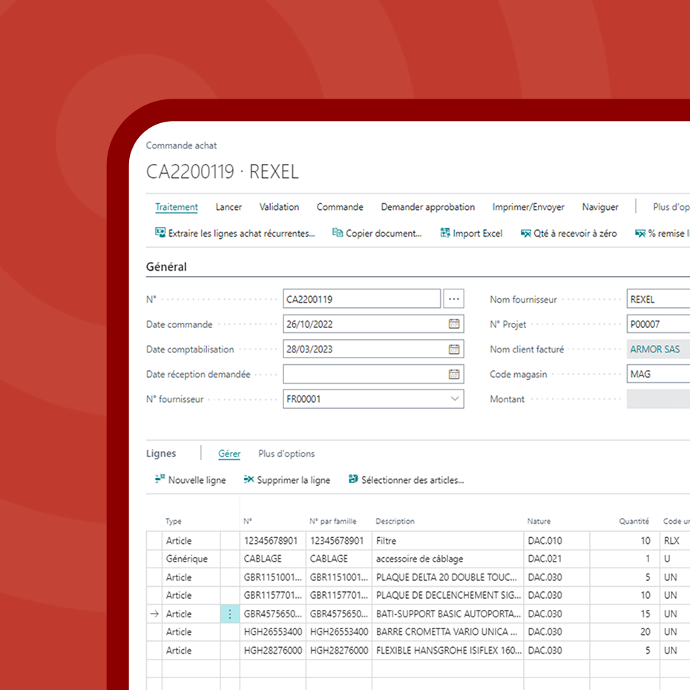
Task: Select the CABLAGE Générique line number cell
Action: click(272, 559)
